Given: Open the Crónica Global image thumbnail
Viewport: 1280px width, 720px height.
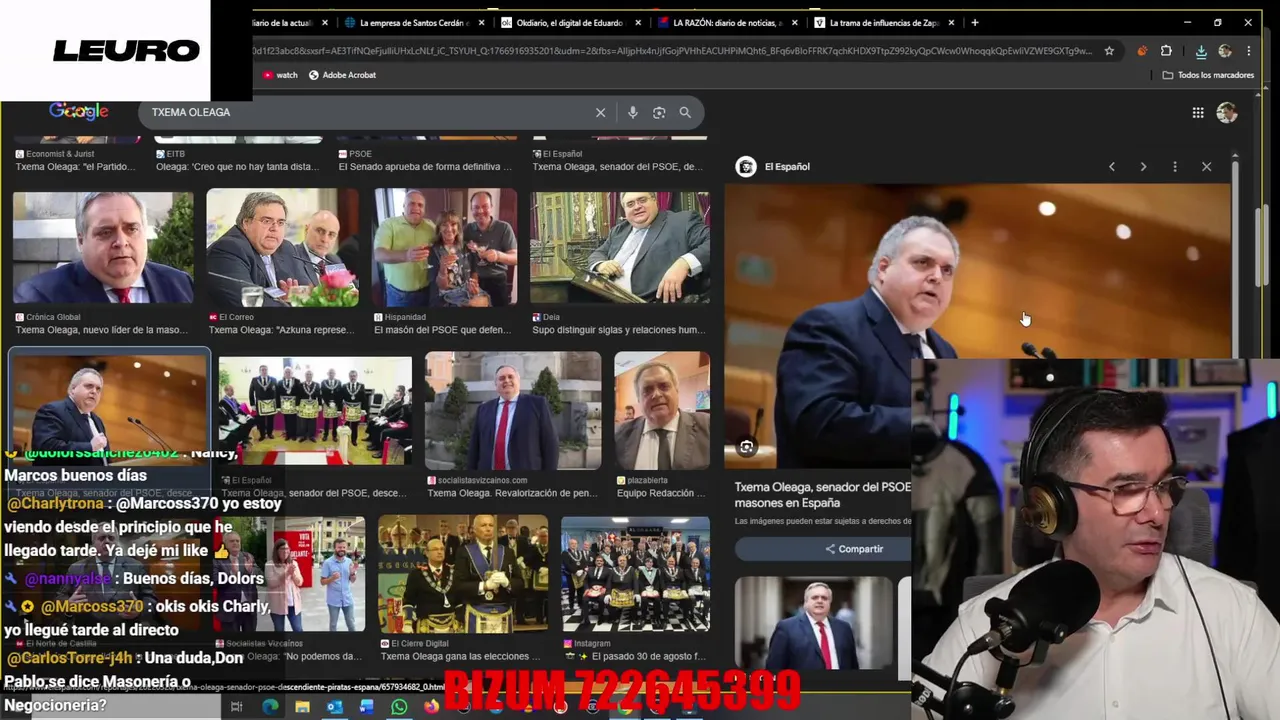Looking at the screenshot, I should [103, 248].
